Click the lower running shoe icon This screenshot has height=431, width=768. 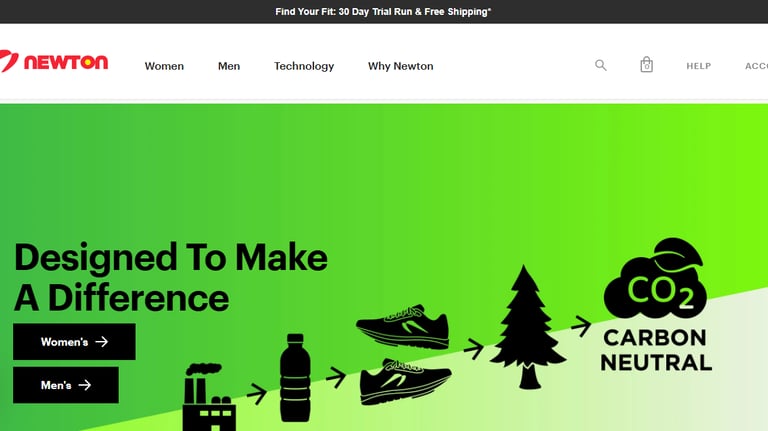click(x=406, y=382)
